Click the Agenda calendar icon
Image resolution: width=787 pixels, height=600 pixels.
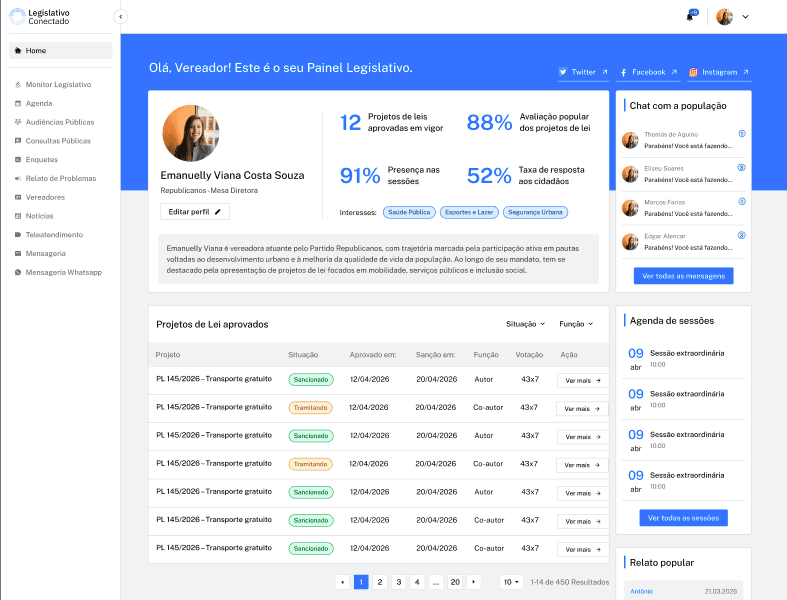point(18,103)
